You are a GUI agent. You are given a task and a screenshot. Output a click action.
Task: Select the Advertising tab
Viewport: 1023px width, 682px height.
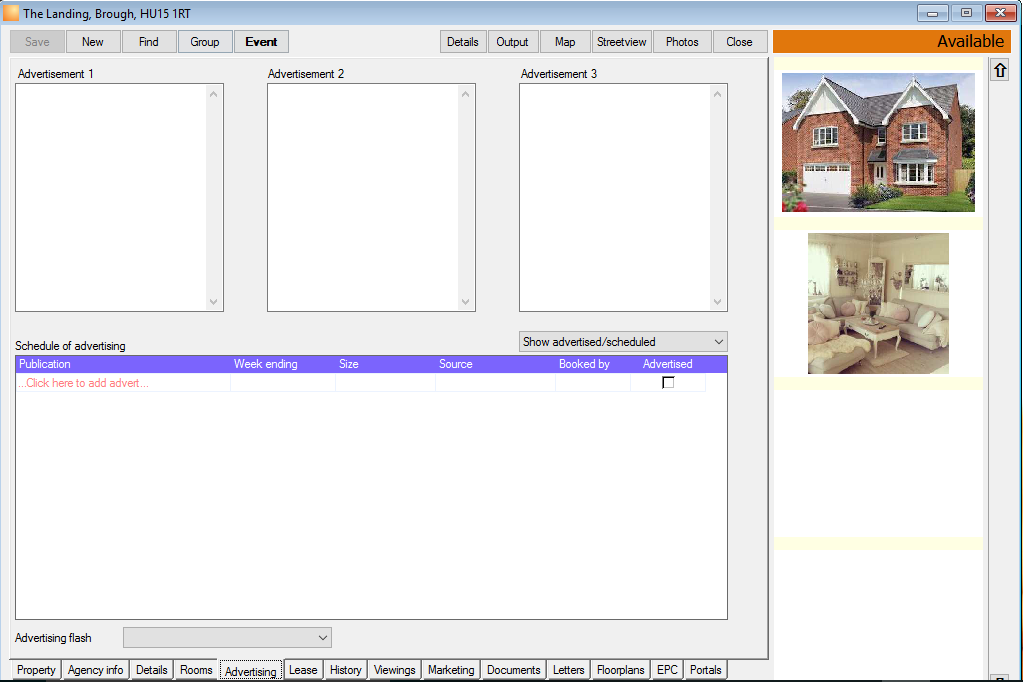click(251, 671)
